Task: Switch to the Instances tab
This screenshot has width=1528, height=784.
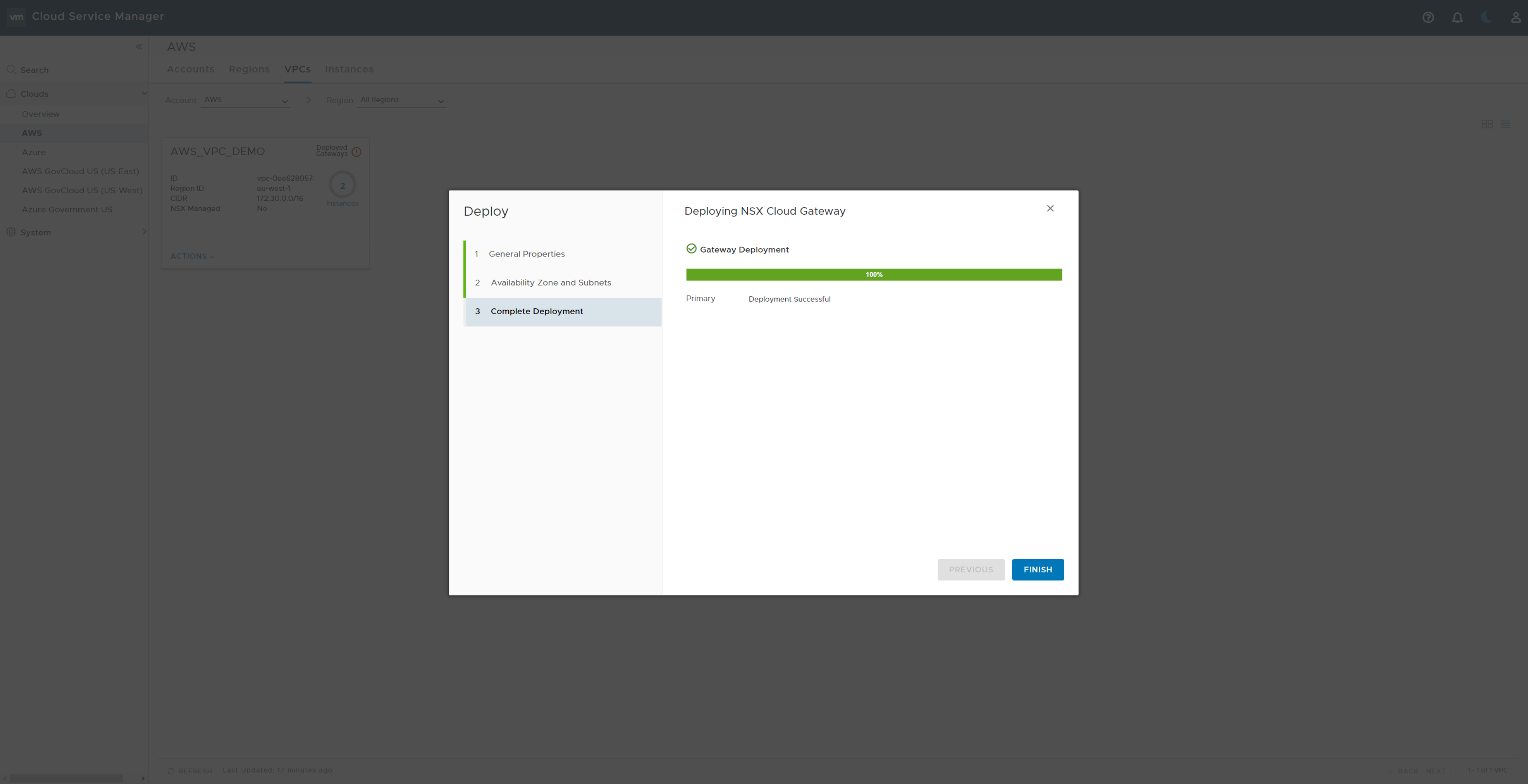Action: (349, 69)
